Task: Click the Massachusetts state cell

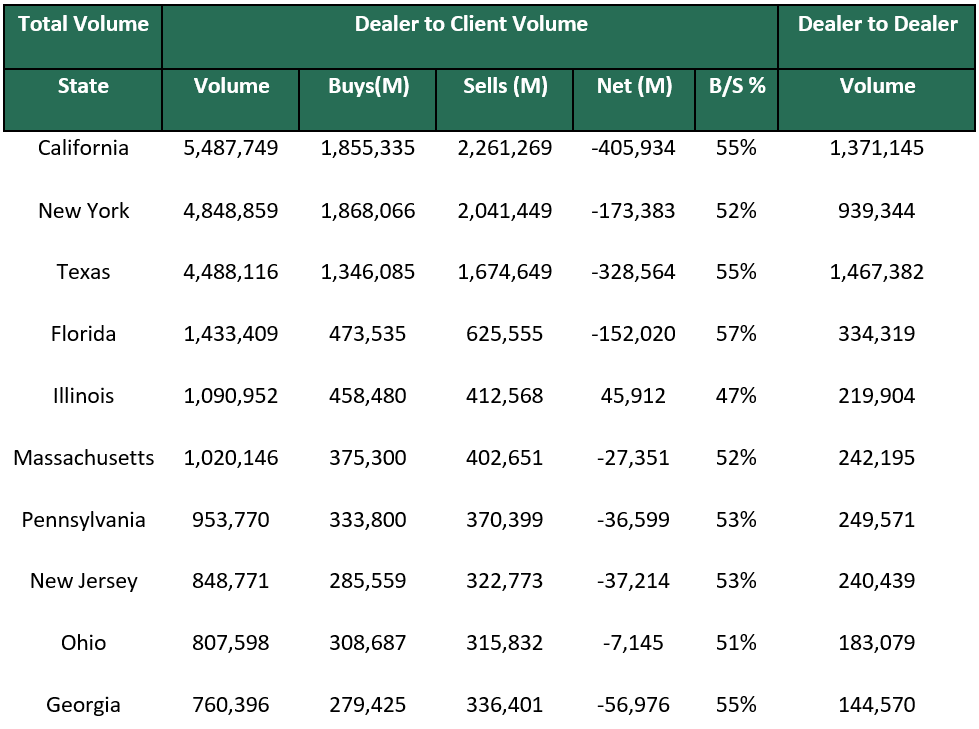Action: coord(83,457)
